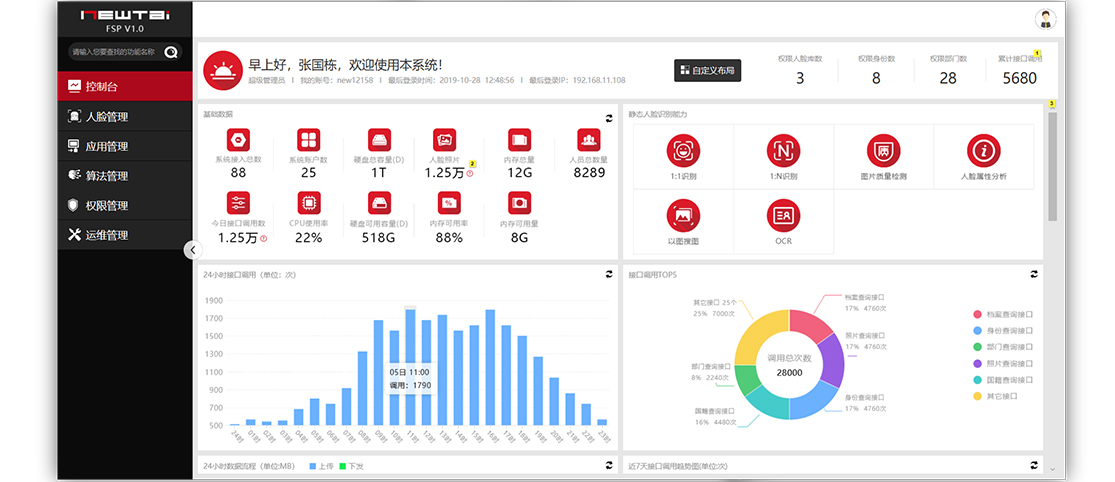Screen dimensions: 1115x482
Task: Click the 自定义布局 button
Action: point(707,70)
